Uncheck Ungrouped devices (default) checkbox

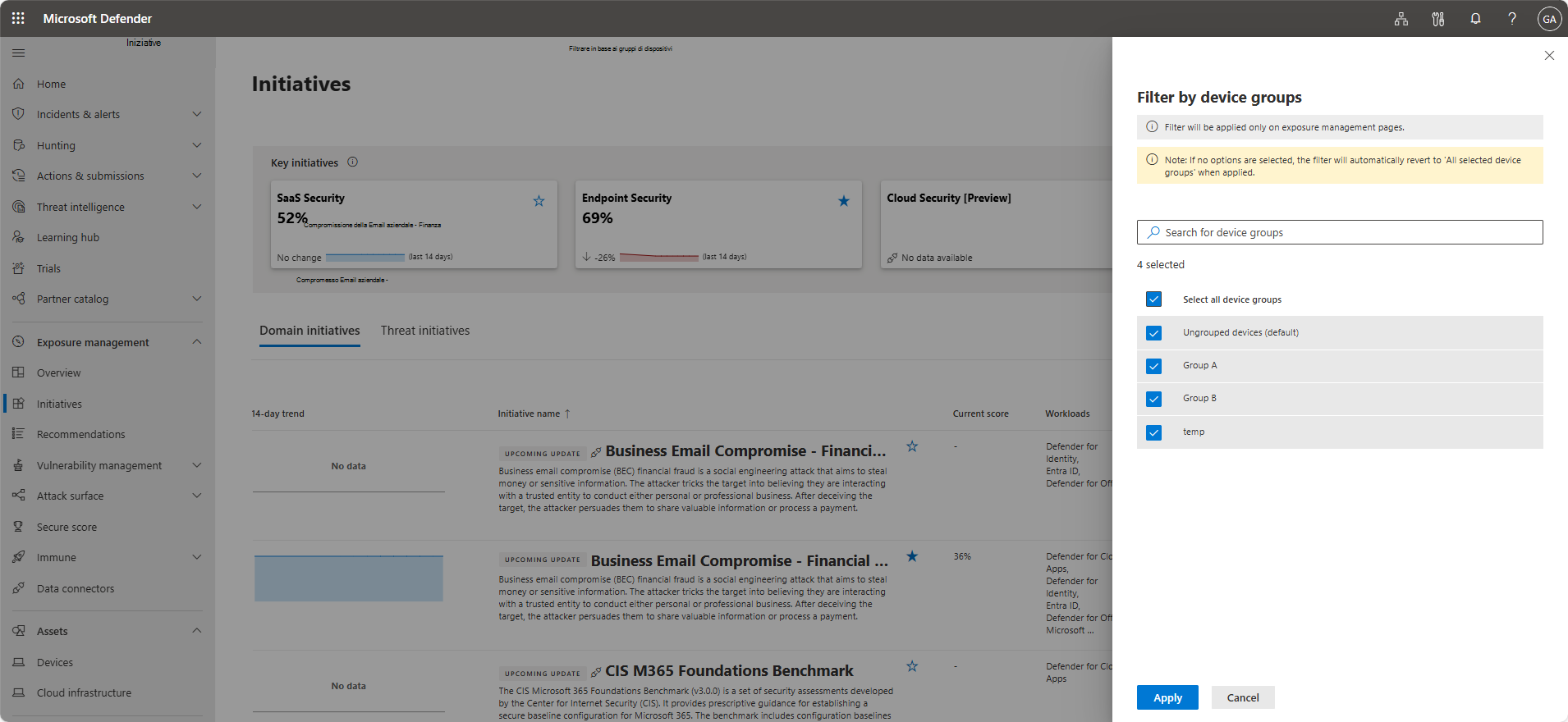point(1154,333)
